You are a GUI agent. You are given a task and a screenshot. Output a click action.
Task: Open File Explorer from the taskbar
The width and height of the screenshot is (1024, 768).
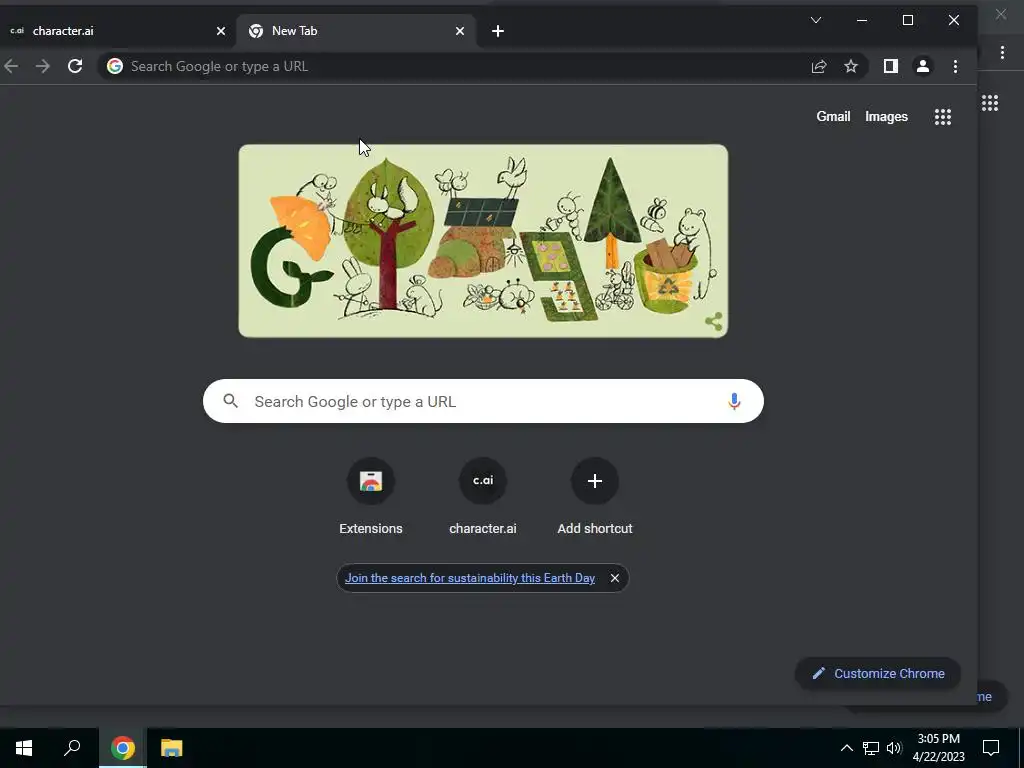coord(171,748)
